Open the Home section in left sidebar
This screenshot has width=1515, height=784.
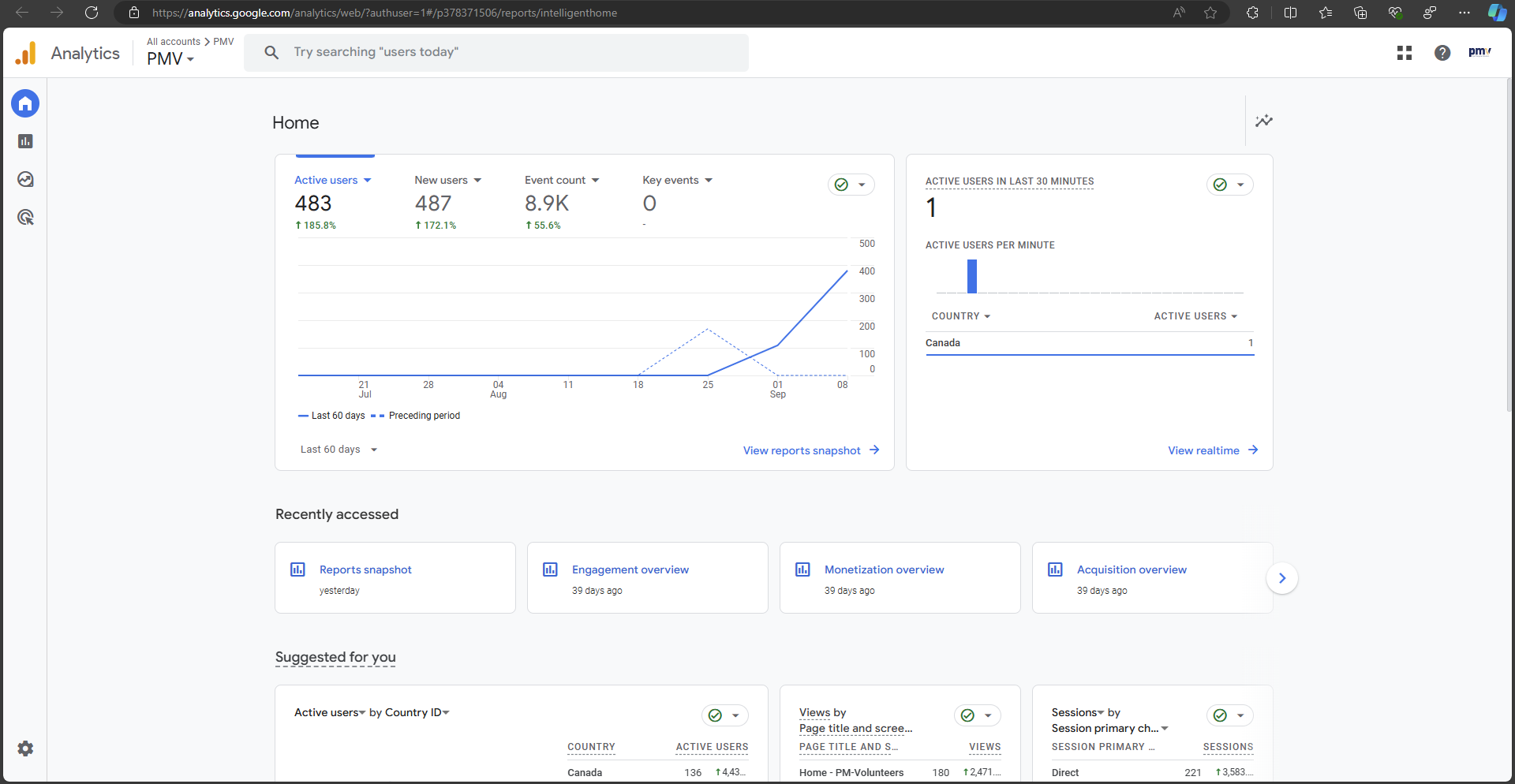click(25, 103)
